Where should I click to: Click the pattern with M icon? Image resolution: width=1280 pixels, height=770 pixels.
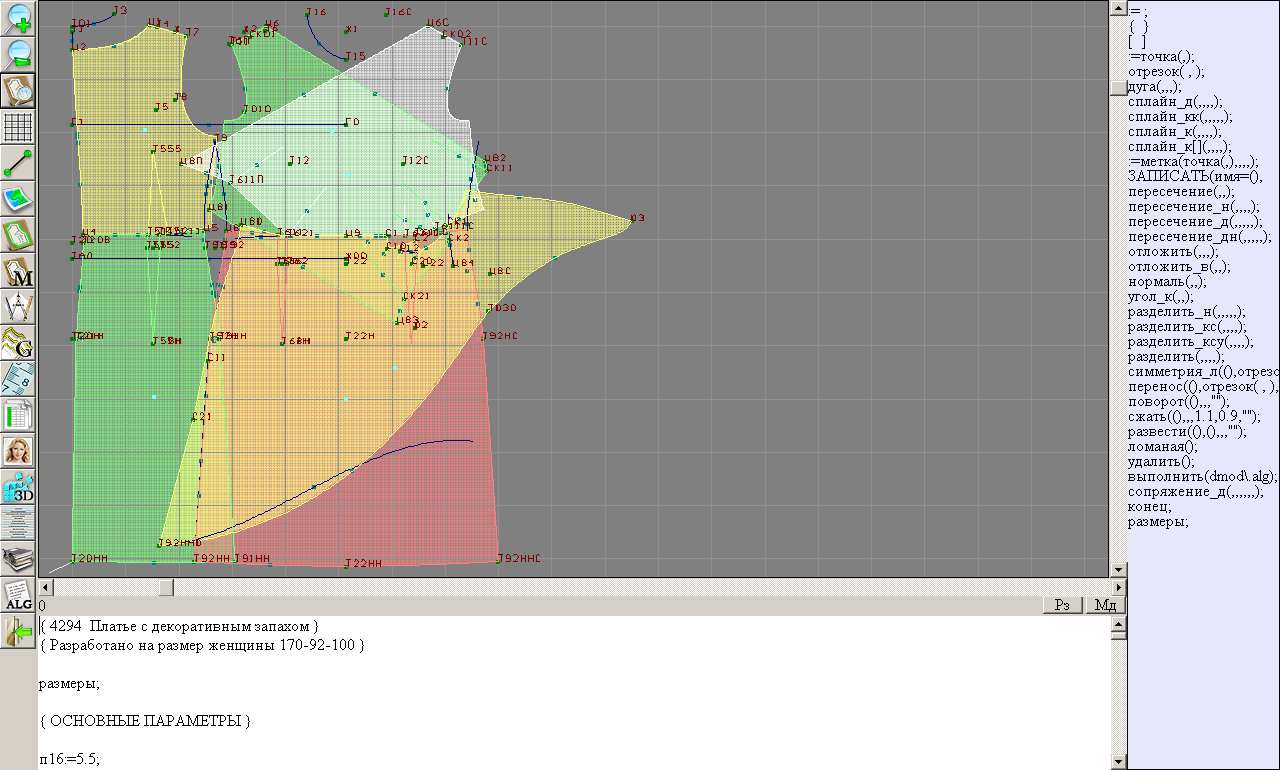[x=19, y=272]
